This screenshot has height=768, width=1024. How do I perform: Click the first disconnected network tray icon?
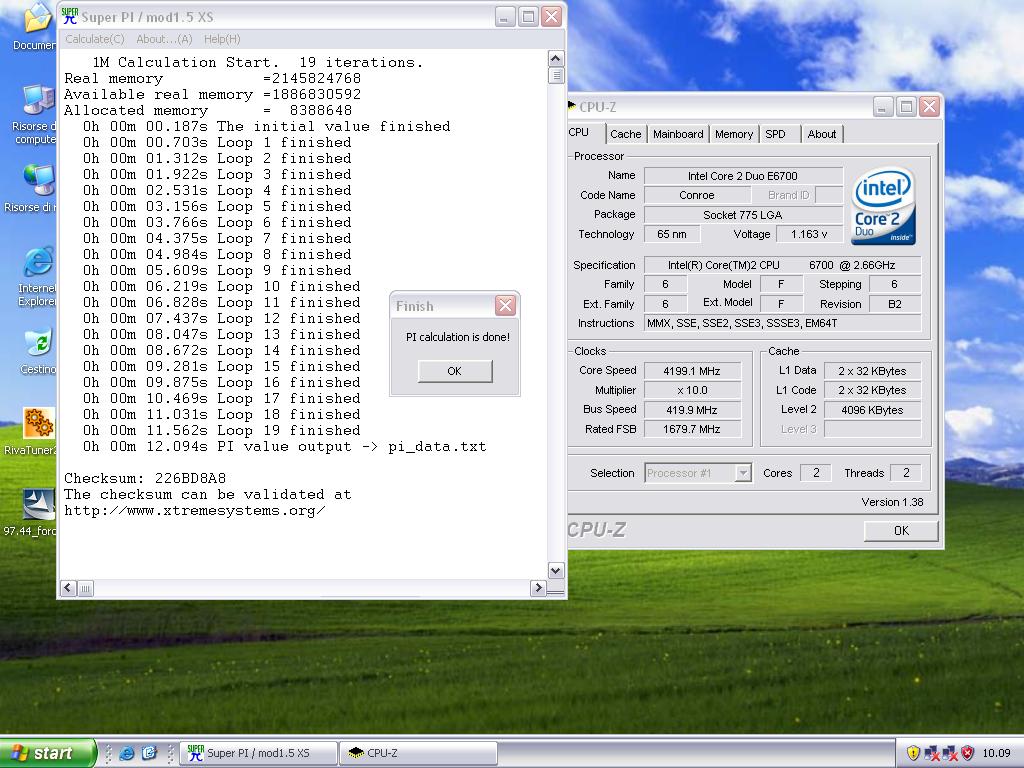(931, 753)
